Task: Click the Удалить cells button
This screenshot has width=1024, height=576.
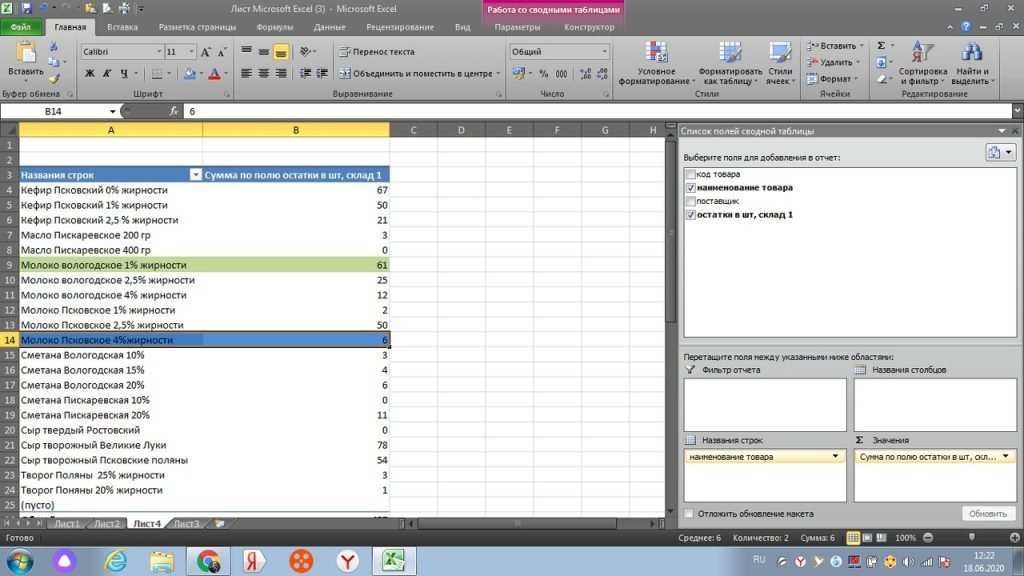Action: [833, 62]
